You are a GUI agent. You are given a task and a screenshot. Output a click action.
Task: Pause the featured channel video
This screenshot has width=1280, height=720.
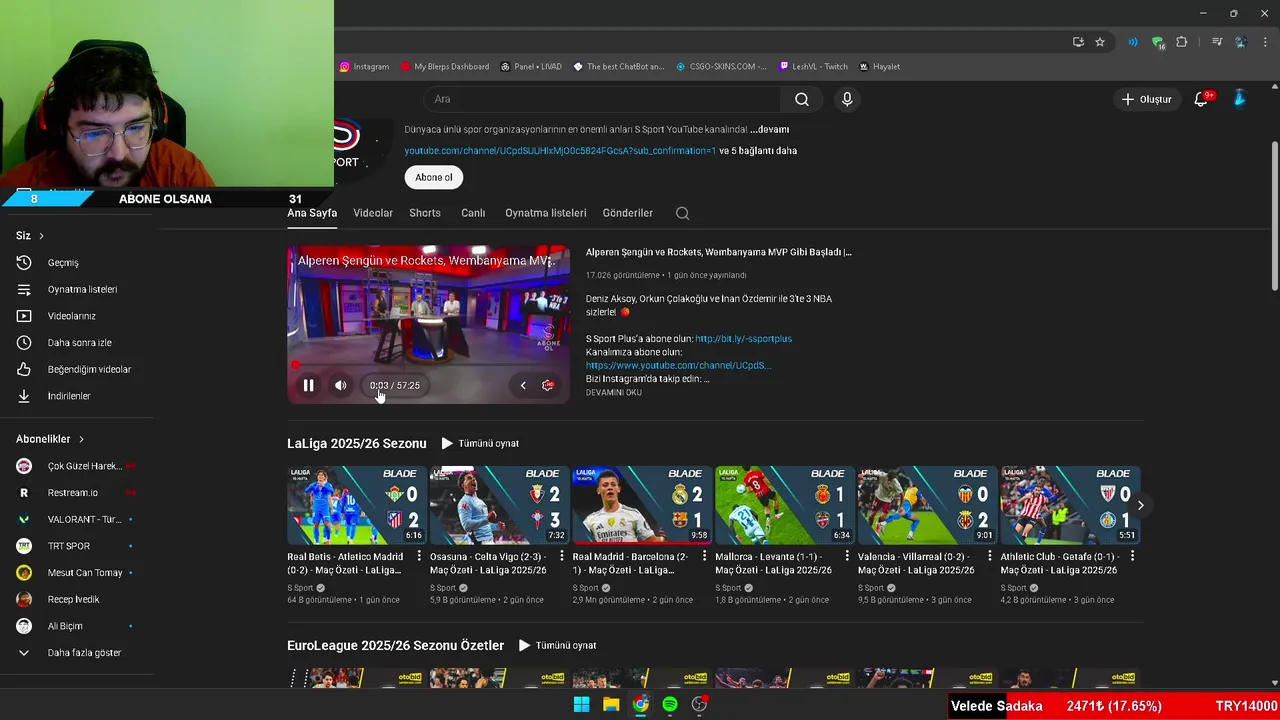point(308,385)
